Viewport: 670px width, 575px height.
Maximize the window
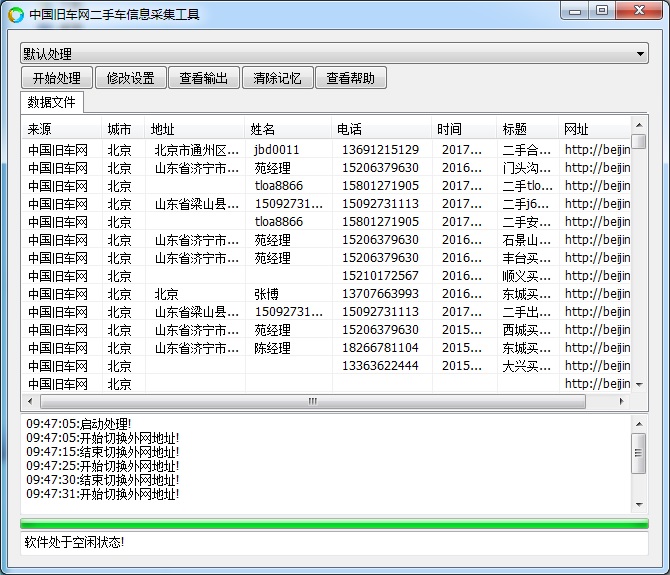click(x=602, y=10)
